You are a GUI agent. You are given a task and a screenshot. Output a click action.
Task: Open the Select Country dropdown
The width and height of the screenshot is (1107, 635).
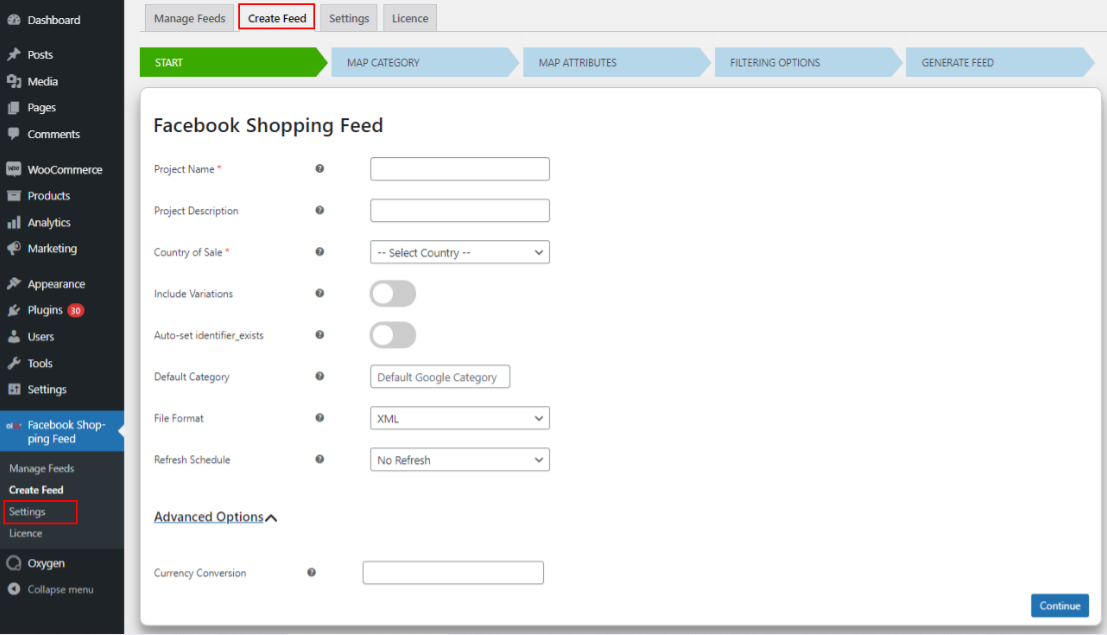point(459,253)
